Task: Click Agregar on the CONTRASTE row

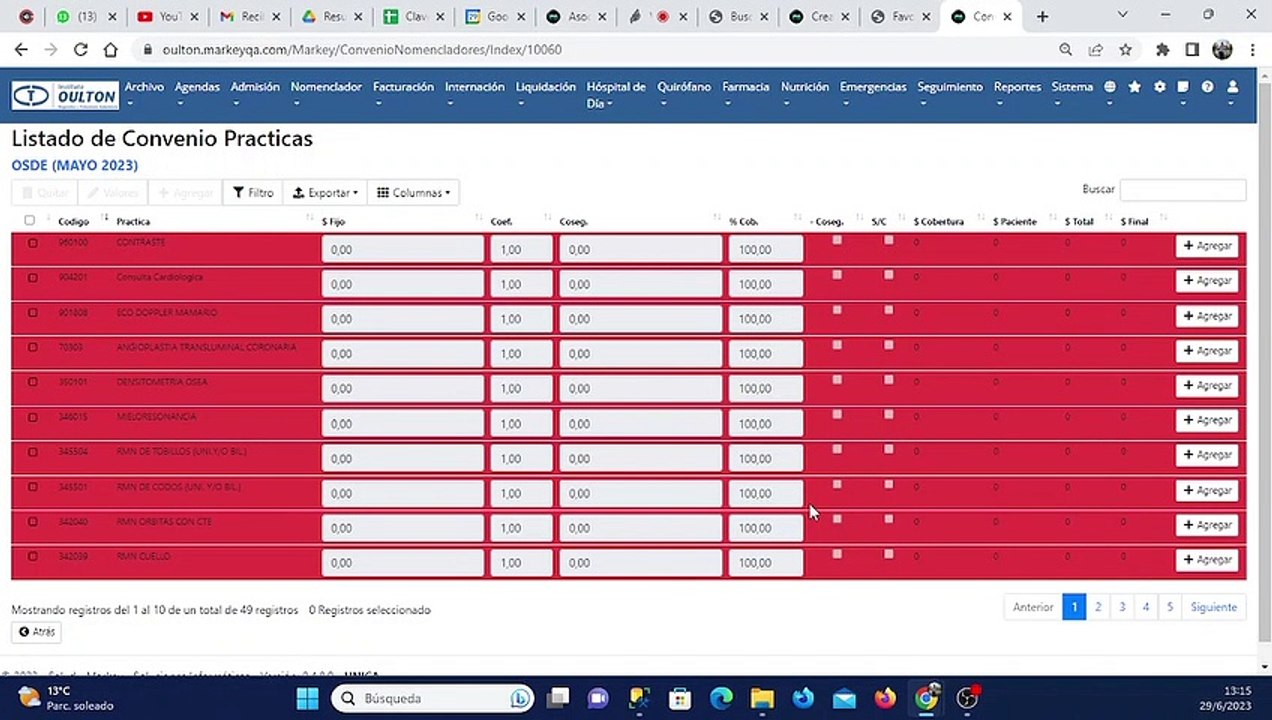Action: pos(1207,246)
